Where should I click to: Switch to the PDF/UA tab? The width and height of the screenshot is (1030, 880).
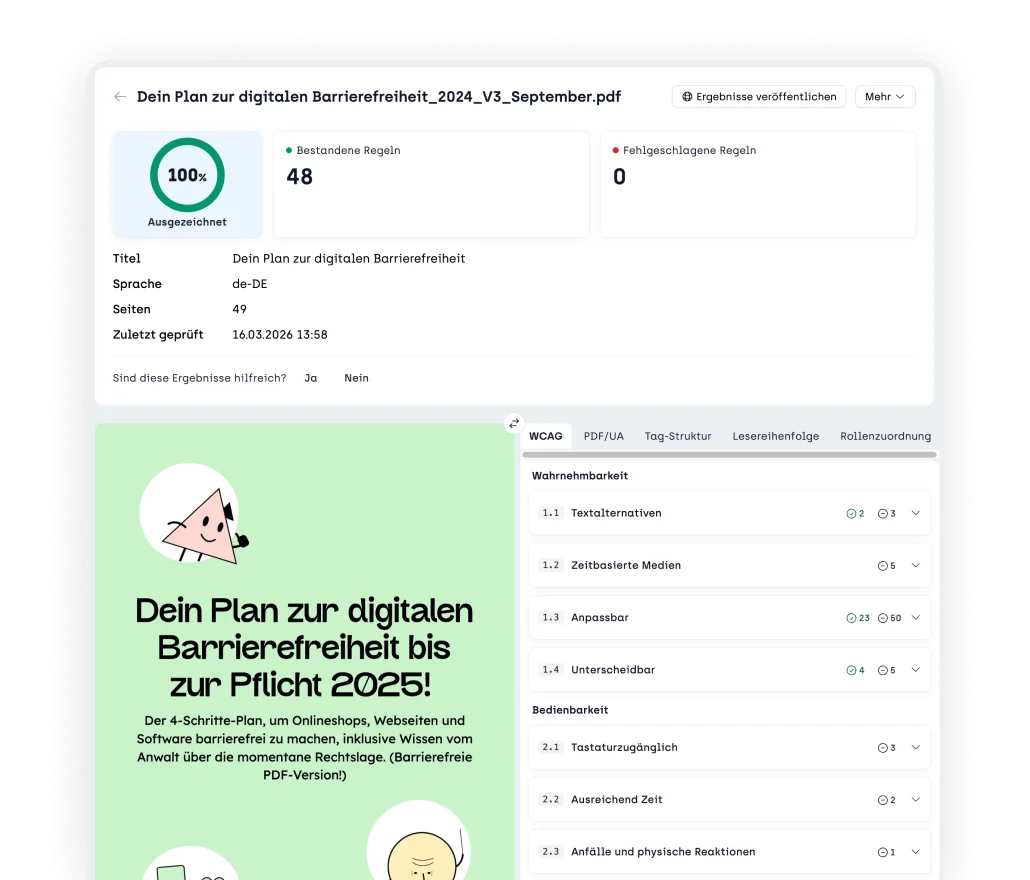(604, 436)
